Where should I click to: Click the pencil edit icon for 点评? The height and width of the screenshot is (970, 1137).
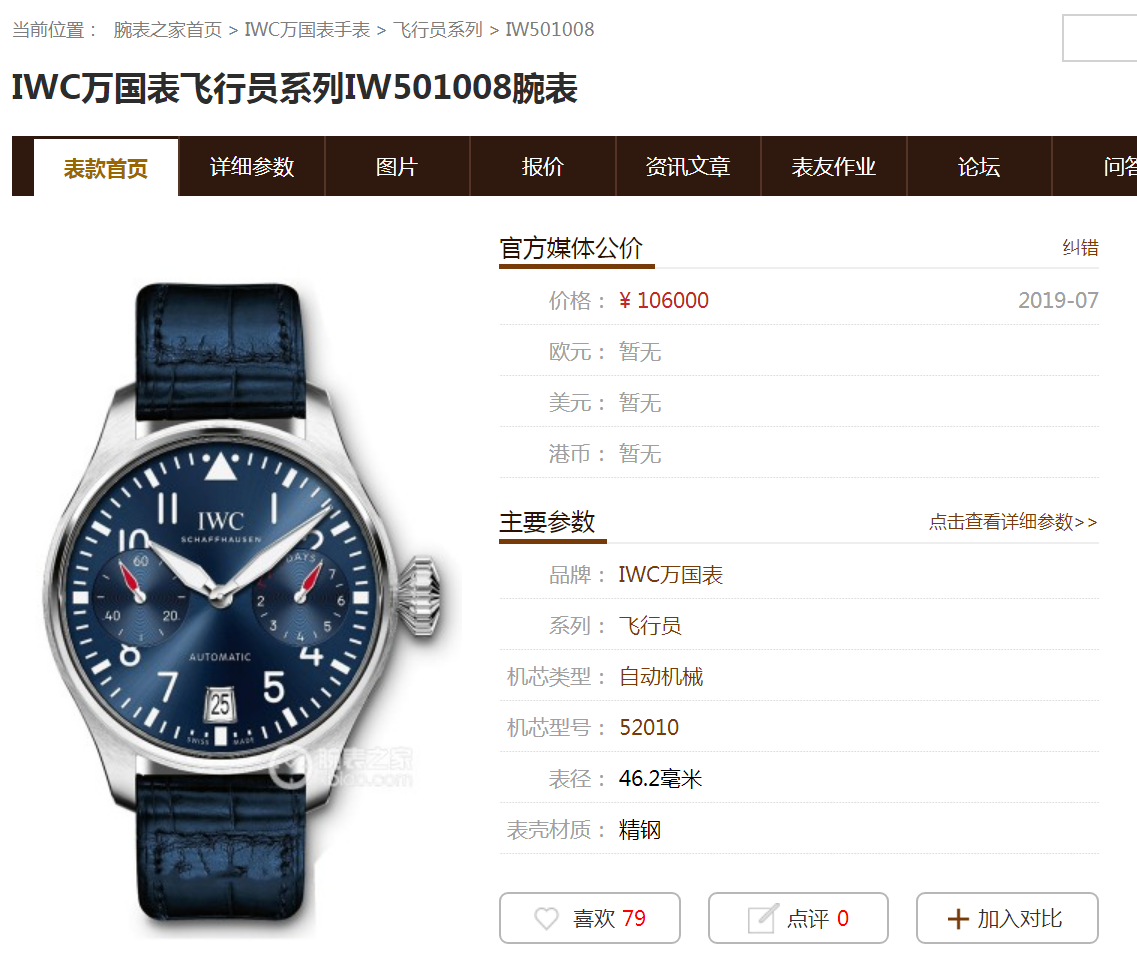click(x=763, y=919)
